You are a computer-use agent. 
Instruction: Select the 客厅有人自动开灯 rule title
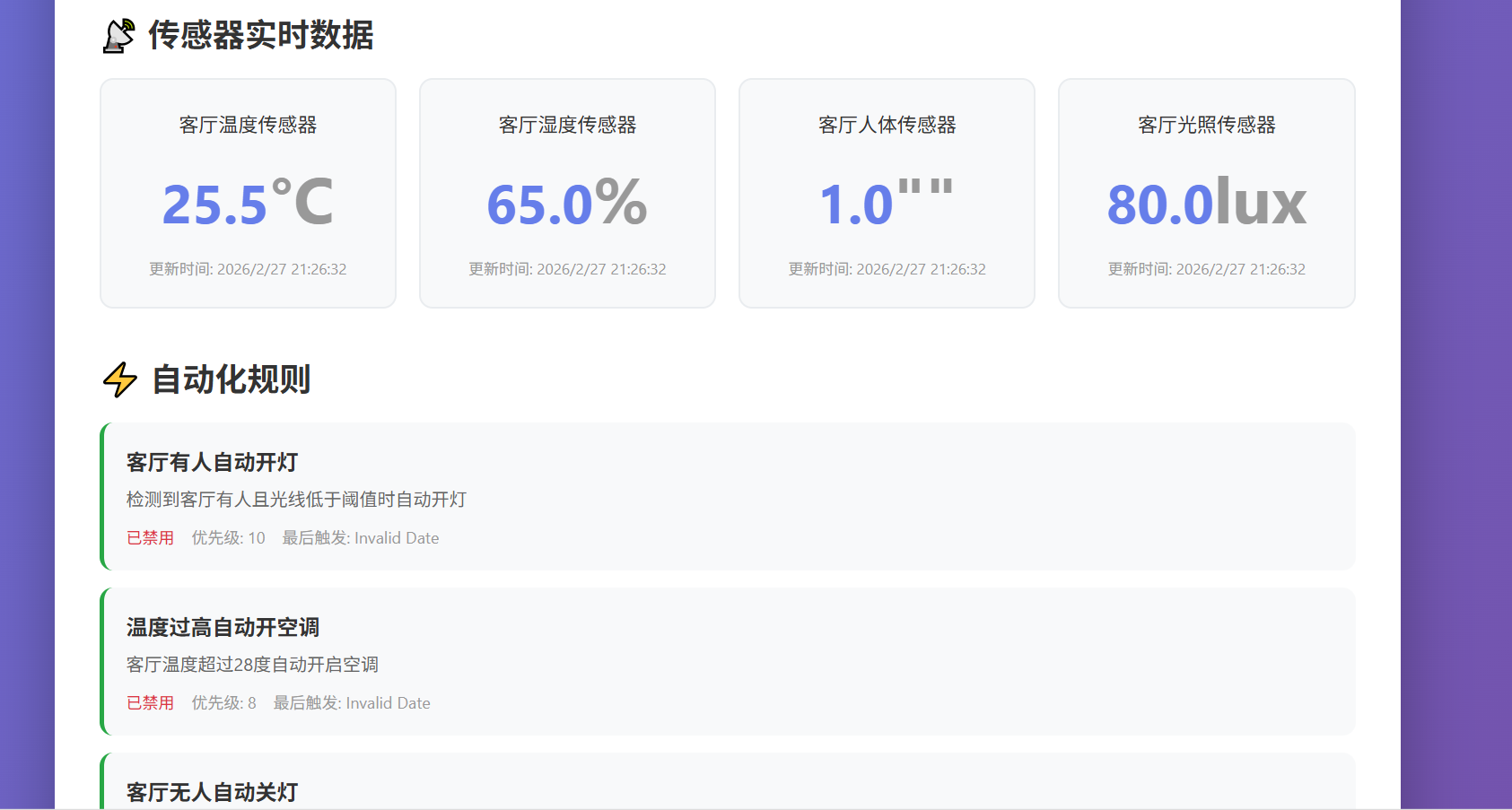coord(212,462)
